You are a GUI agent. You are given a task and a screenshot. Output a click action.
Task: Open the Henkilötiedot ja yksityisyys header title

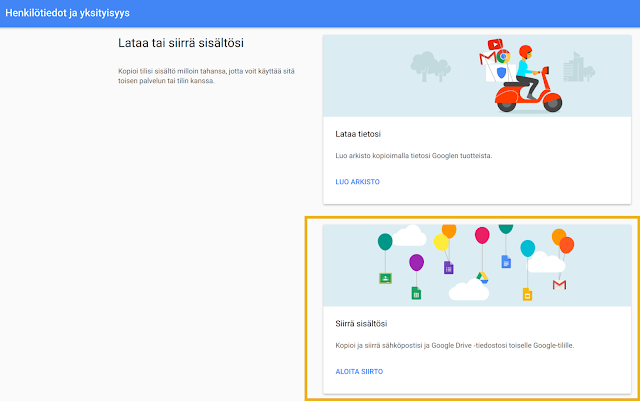(67, 14)
